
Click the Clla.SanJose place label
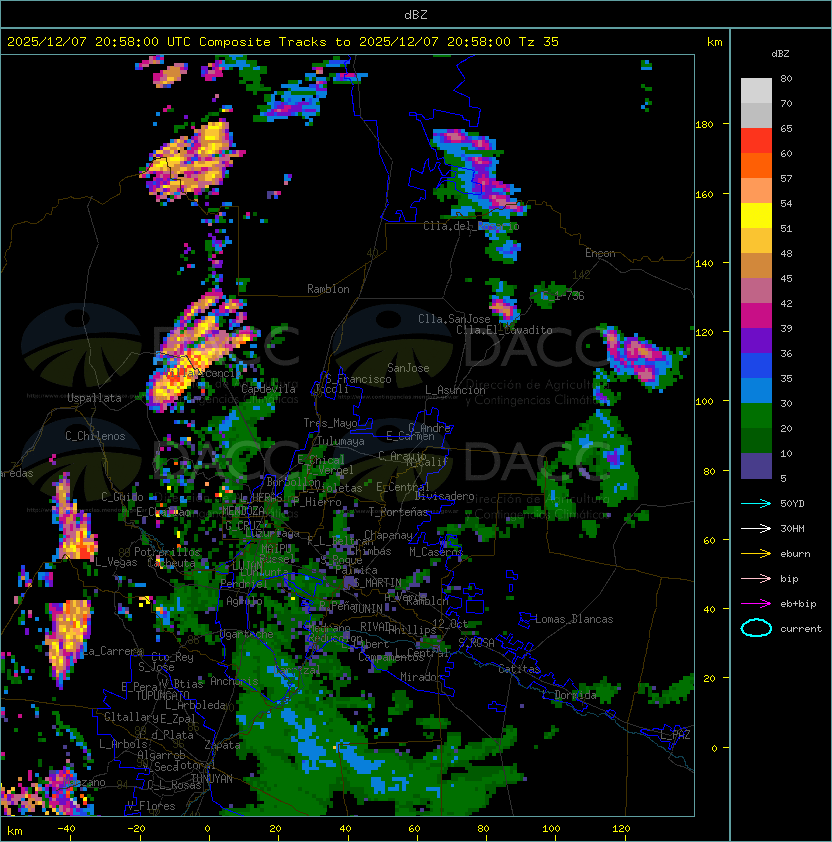point(454,319)
